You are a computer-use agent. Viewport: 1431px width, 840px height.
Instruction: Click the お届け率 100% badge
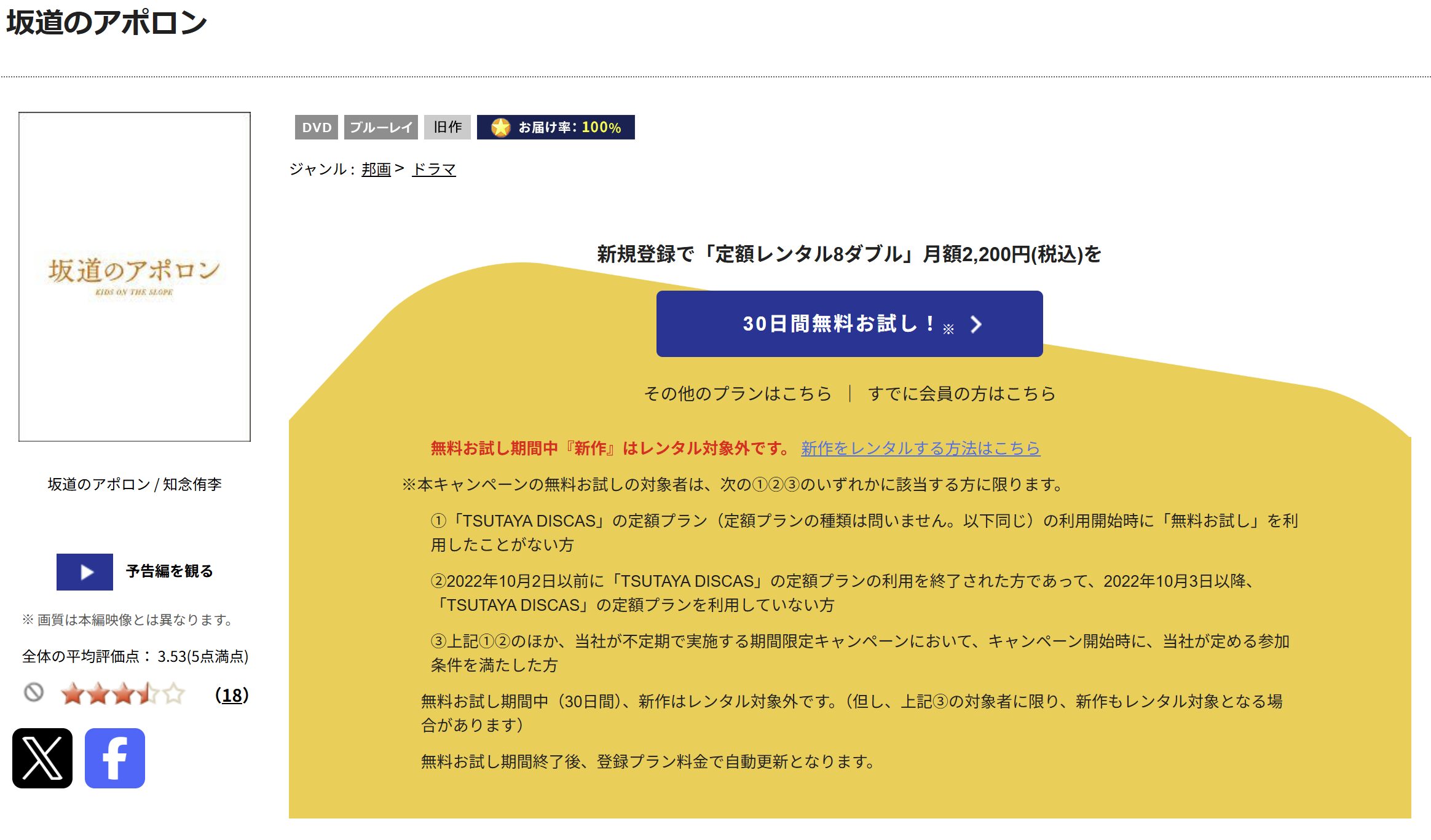coord(556,127)
